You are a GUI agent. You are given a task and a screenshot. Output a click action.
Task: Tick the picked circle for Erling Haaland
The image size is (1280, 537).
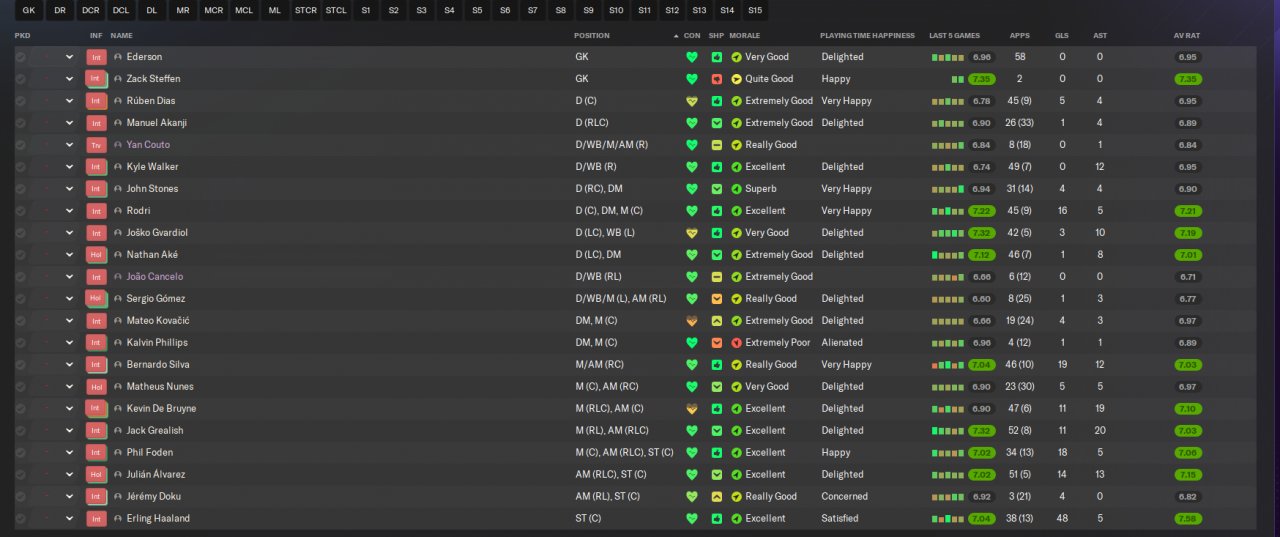(x=20, y=519)
